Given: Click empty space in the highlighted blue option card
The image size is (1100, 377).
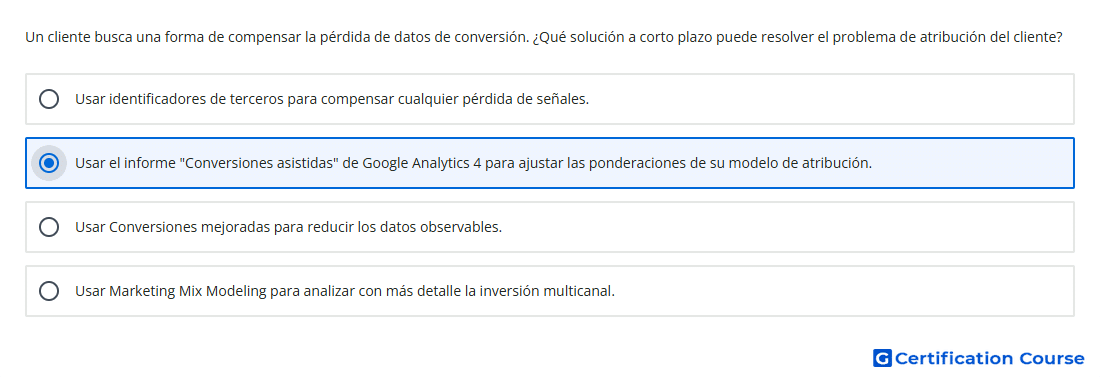Looking at the screenshot, I should coord(975,163).
